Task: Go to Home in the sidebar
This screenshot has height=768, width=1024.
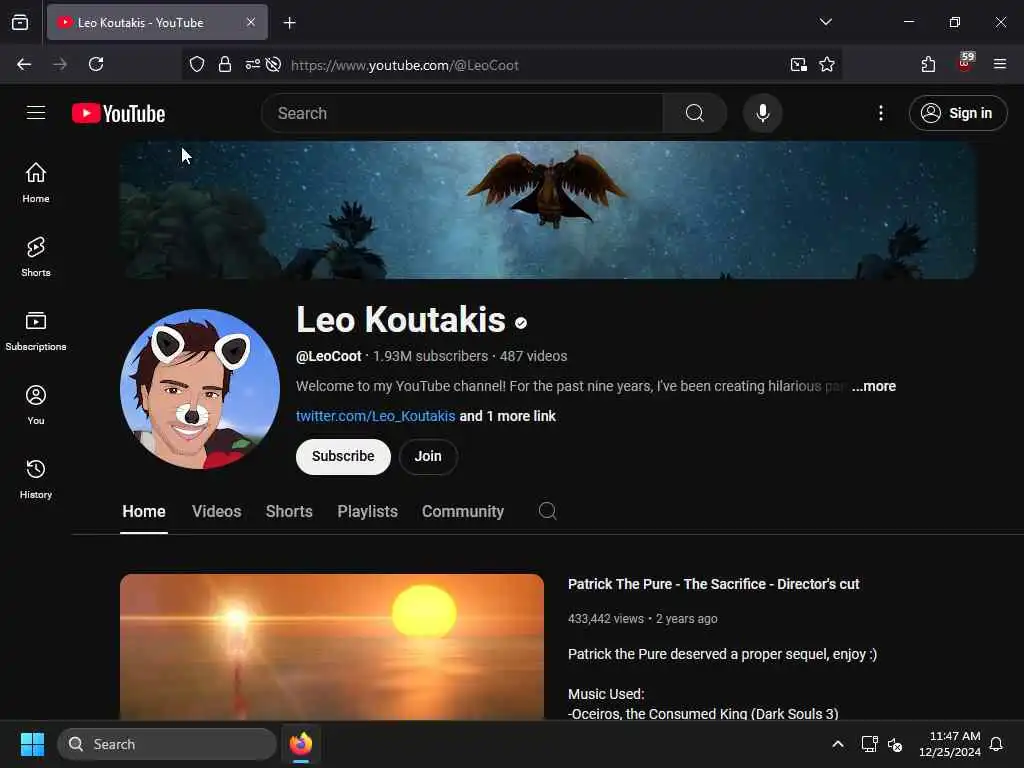Action: [36, 183]
